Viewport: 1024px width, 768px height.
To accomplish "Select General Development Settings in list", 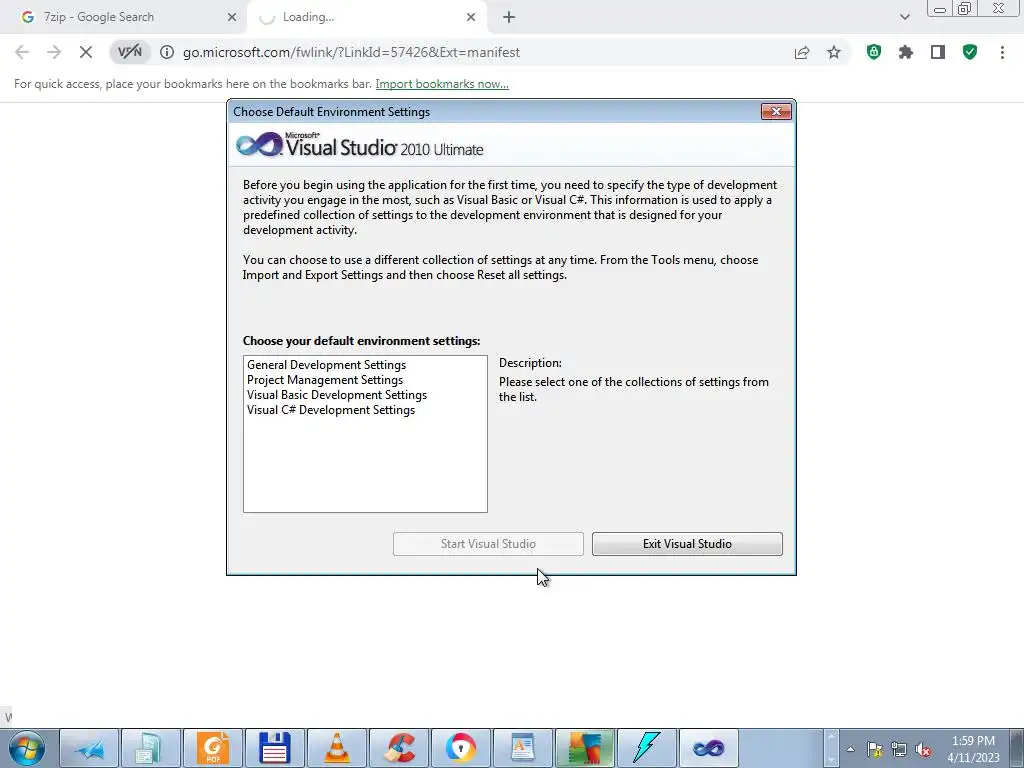I will point(327,365).
